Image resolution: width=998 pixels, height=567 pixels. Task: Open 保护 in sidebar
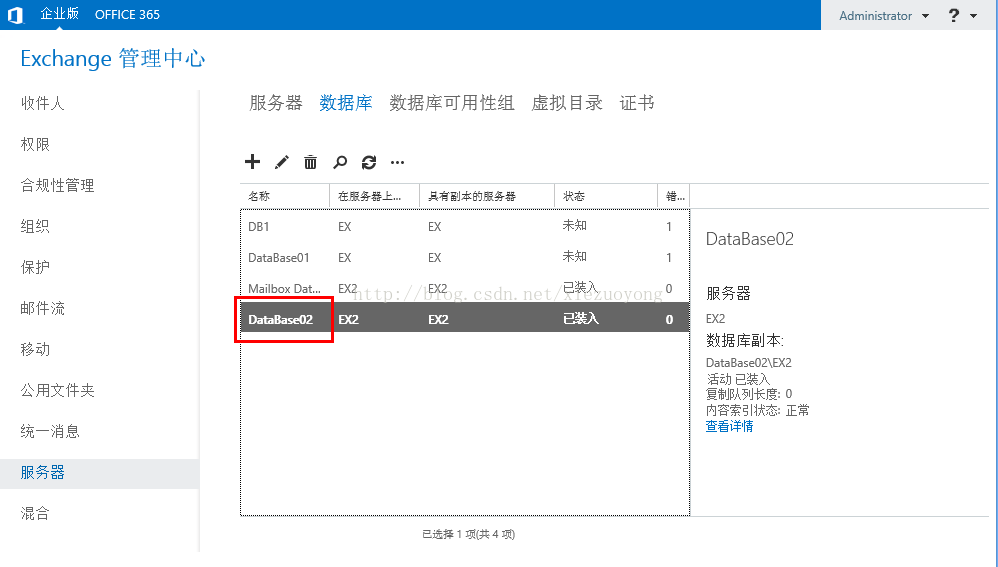point(35,267)
